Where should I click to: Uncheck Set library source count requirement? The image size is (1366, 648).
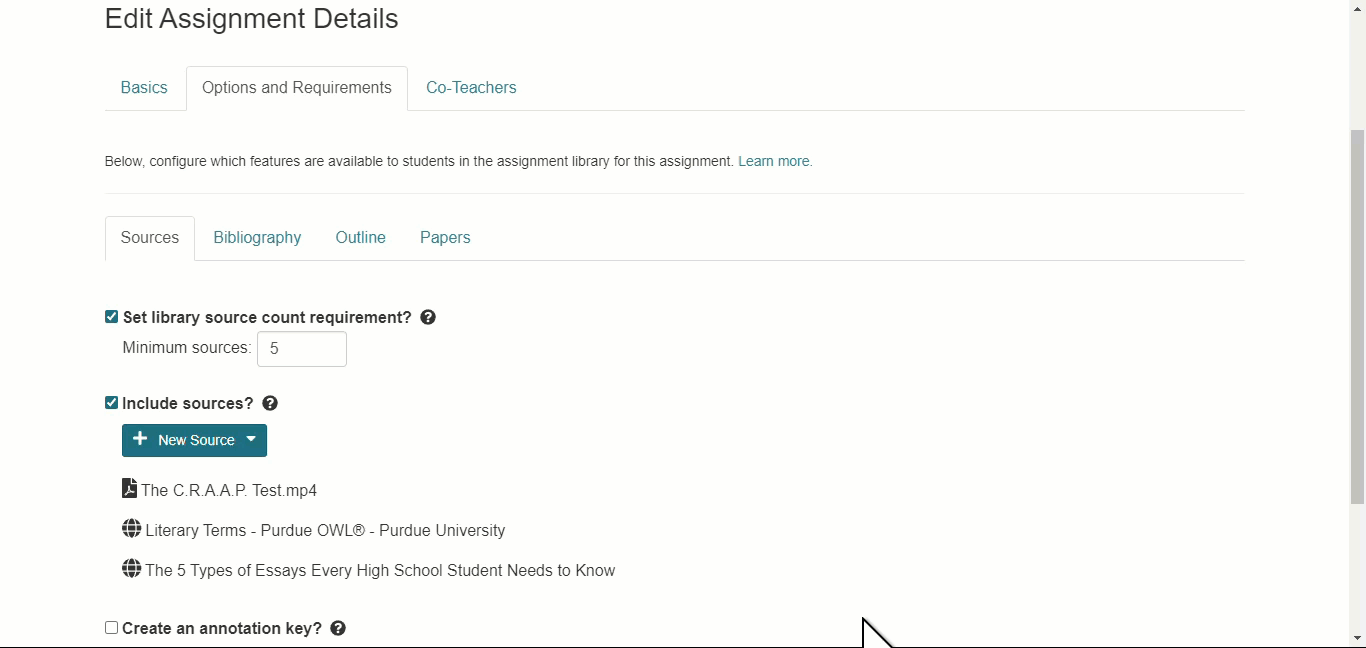click(x=111, y=317)
